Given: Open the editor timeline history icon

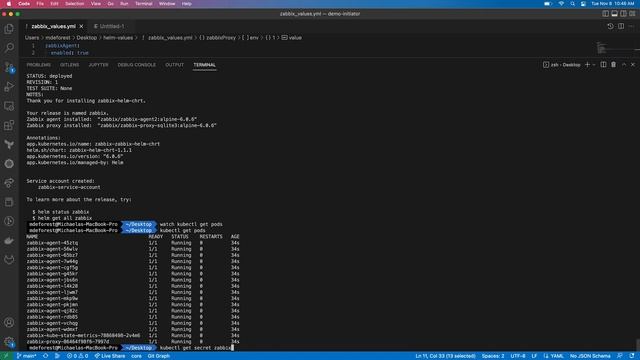Looking at the screenshot, I should coord(610,26).
